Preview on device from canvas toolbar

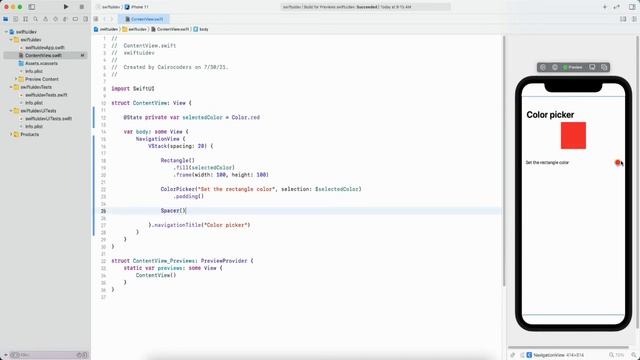[592, 67]
